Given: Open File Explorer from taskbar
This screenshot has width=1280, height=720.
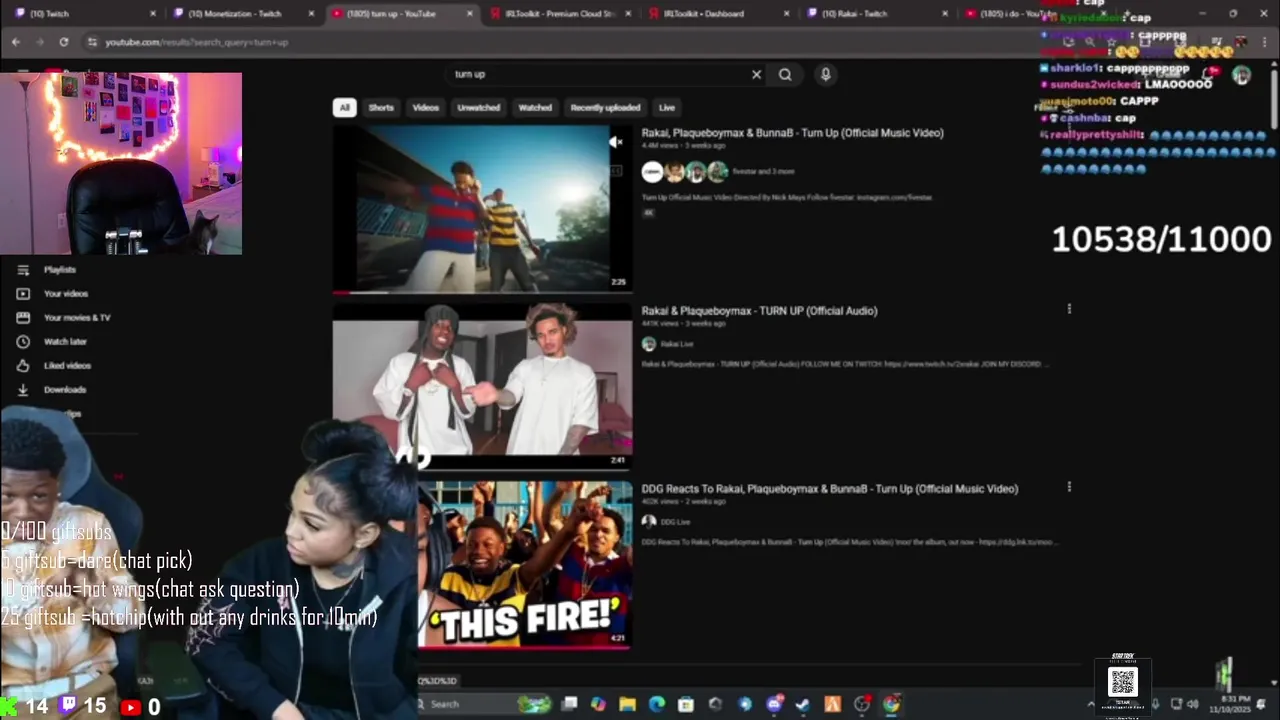Looking at the screenshot, I should pyautogui.click(x=627, y=704).
